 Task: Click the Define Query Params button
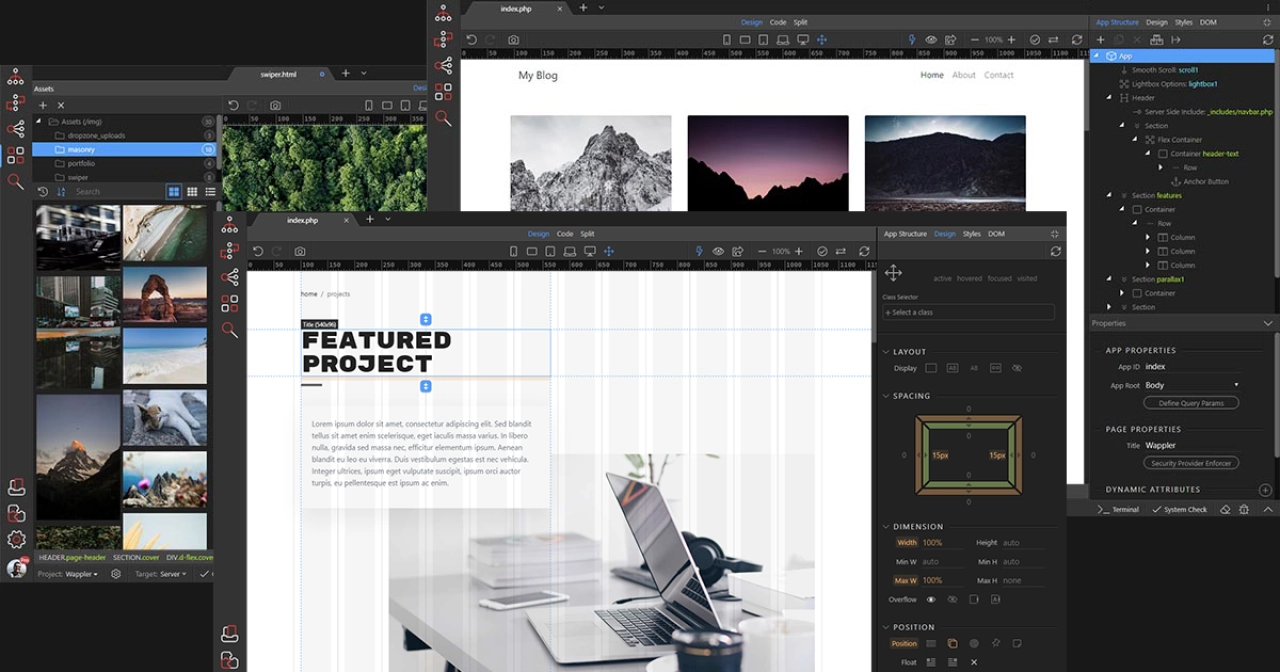pyautogui.click(x=1191, y=403)
